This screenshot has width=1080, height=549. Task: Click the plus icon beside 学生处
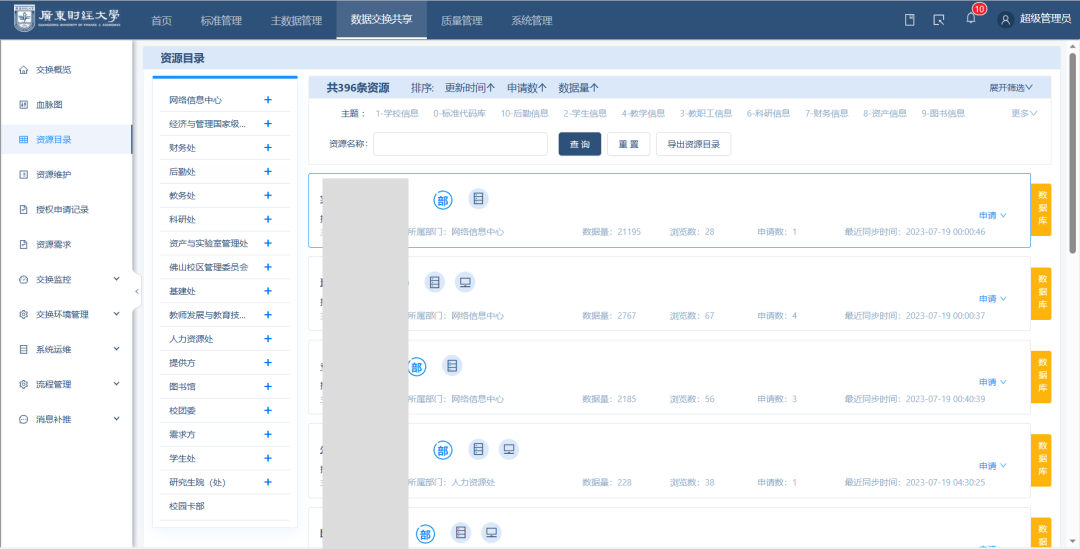[268, 458]
